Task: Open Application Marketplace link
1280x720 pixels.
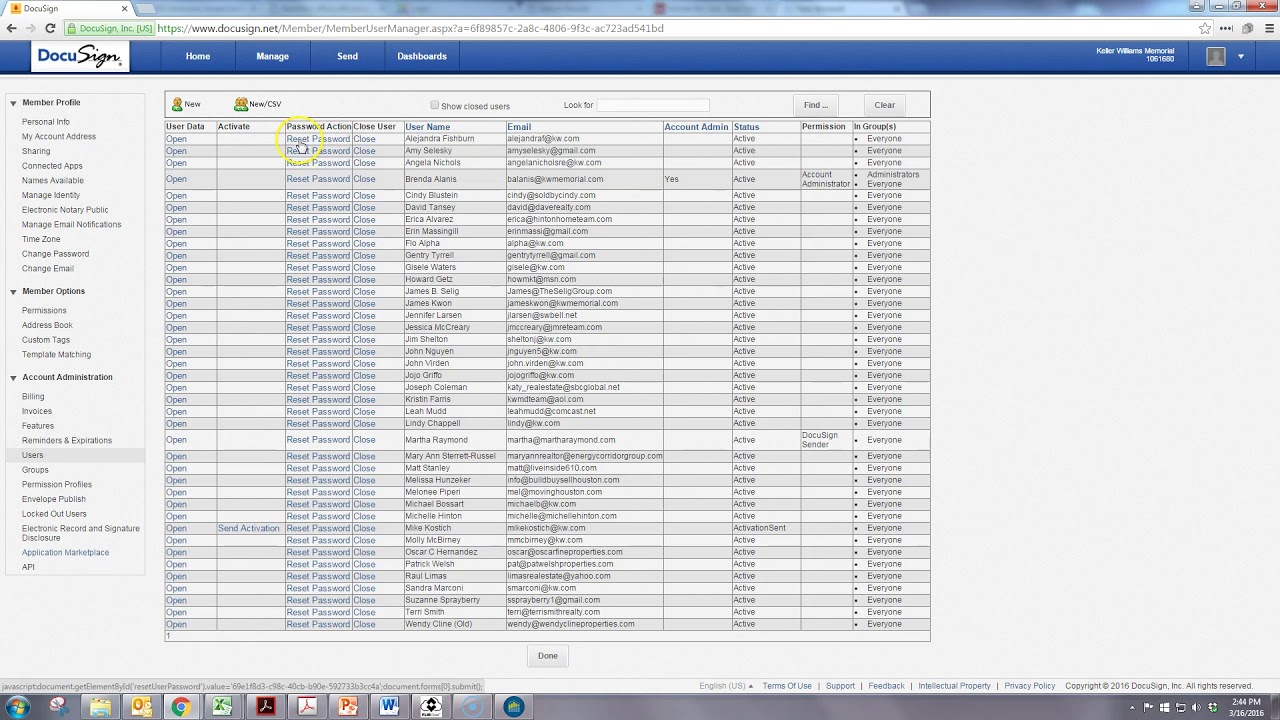Action: (66, 553)
